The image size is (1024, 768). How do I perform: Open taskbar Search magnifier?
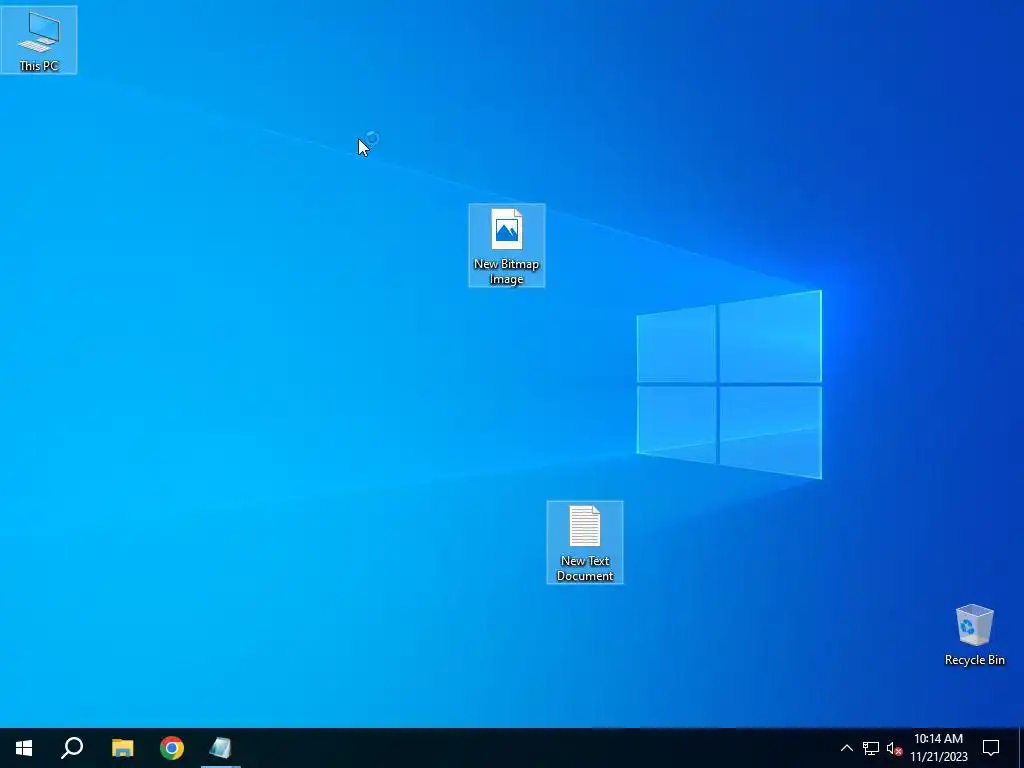(72, 748)
